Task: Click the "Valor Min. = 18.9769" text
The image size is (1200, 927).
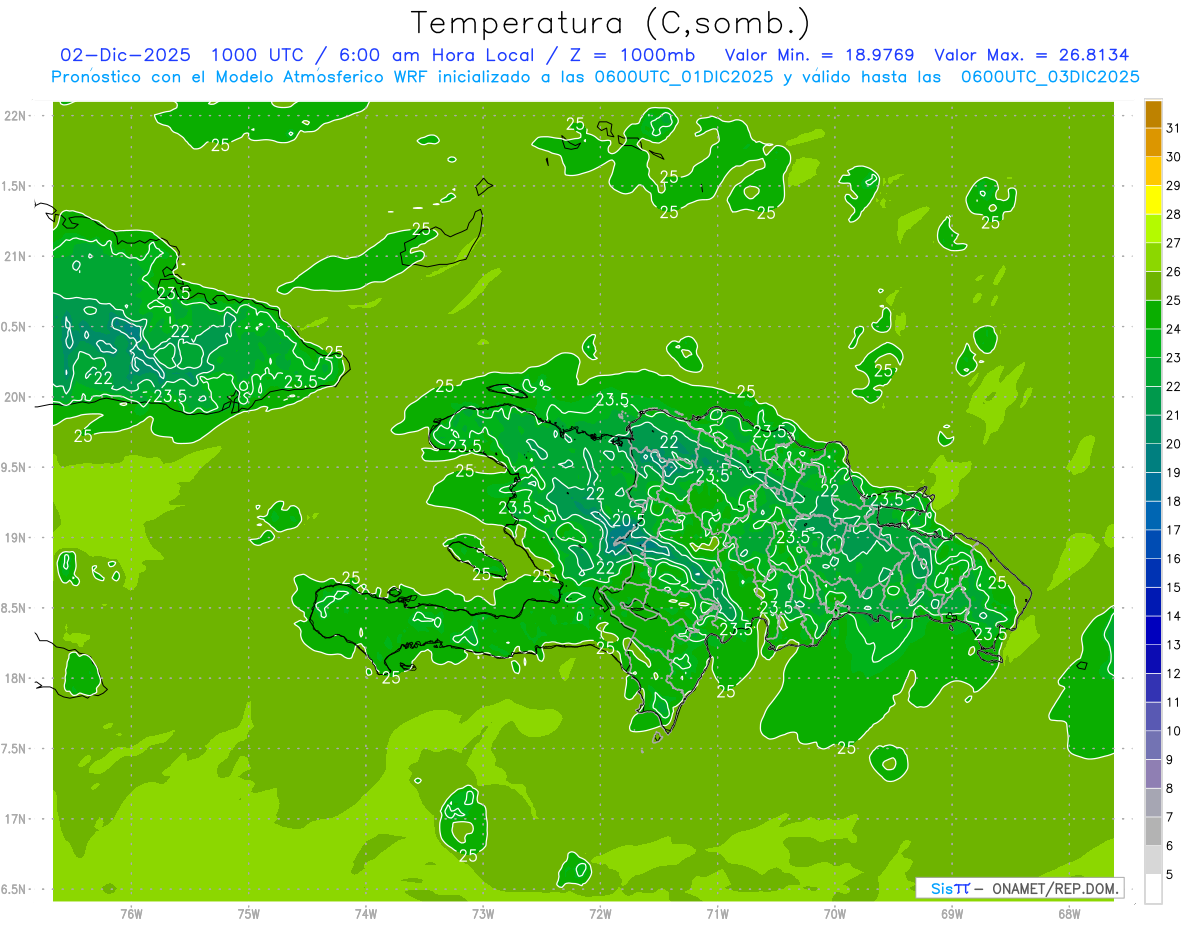Action: tap(822, 55)
